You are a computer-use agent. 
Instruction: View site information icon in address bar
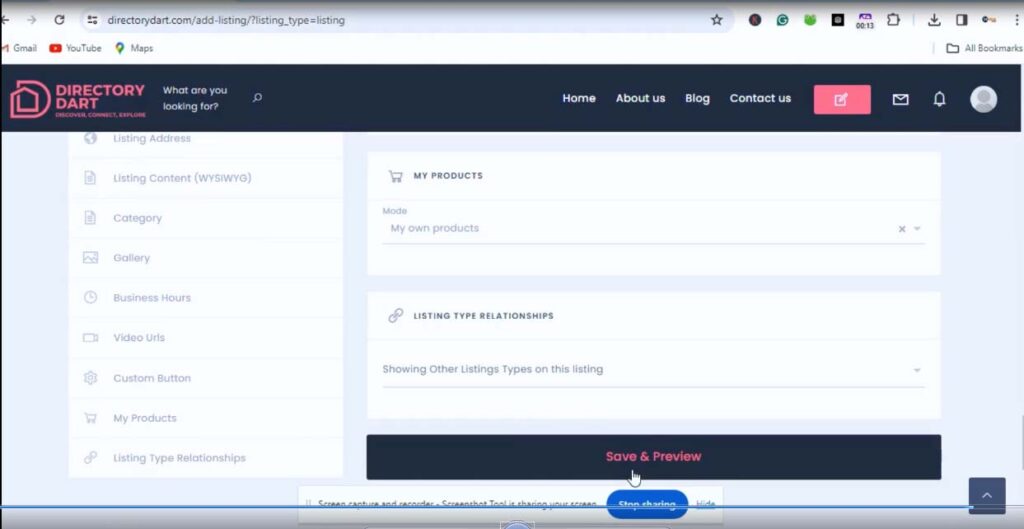coord(93,20)
